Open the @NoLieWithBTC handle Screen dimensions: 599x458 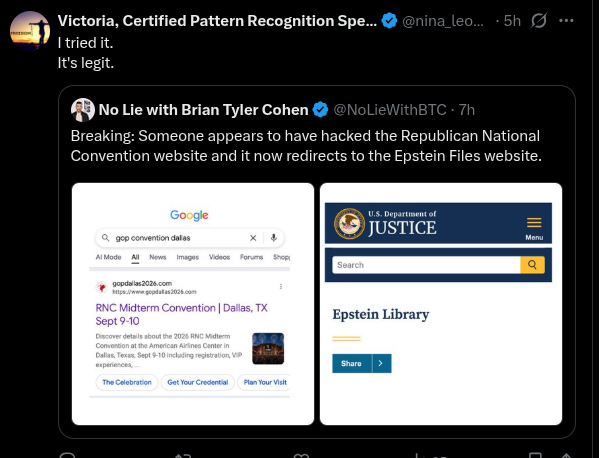390,110
